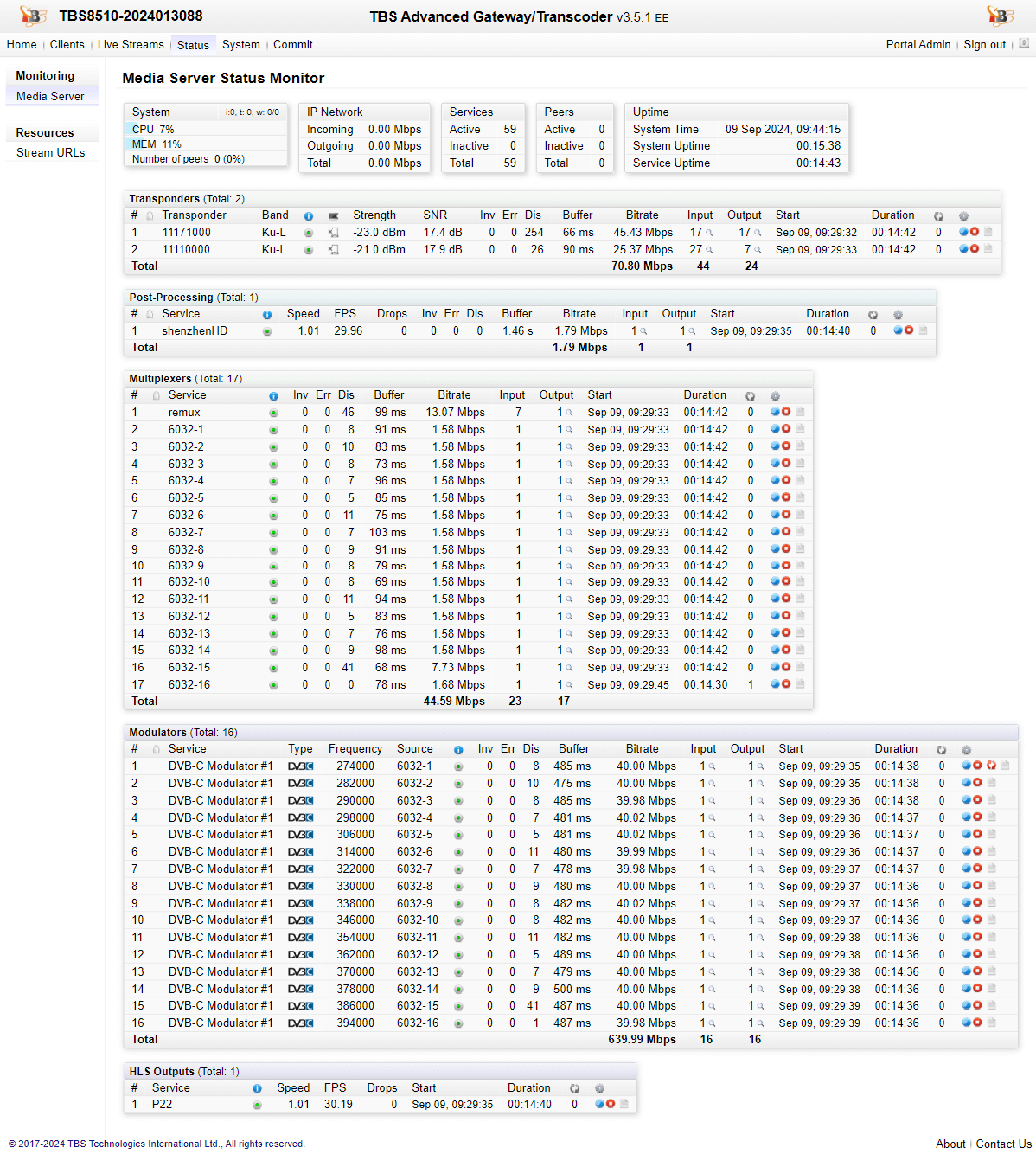Click the signal icon in the 11171000 transponder row
1036x1154 pixels.
coord(333,233)
